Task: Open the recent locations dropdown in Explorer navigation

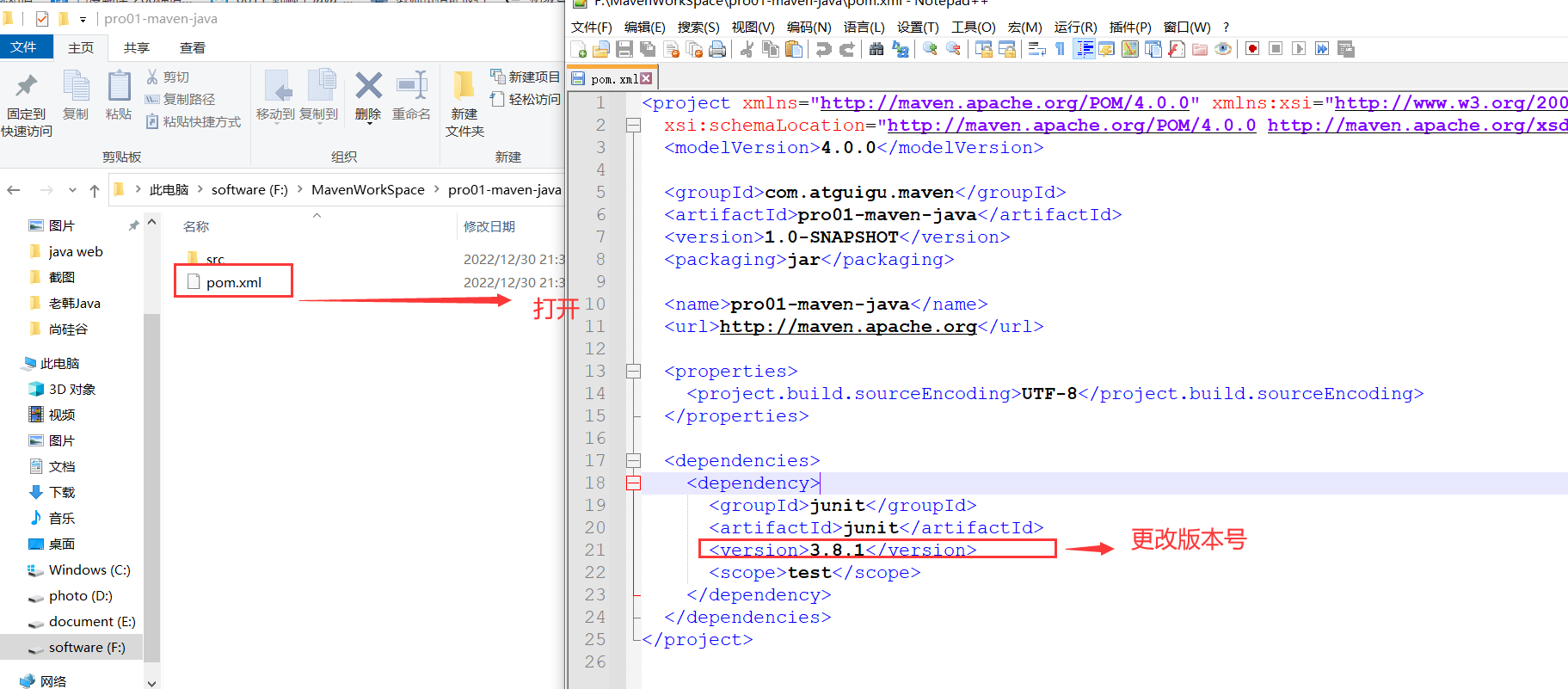Action: [x=72, y=190]
